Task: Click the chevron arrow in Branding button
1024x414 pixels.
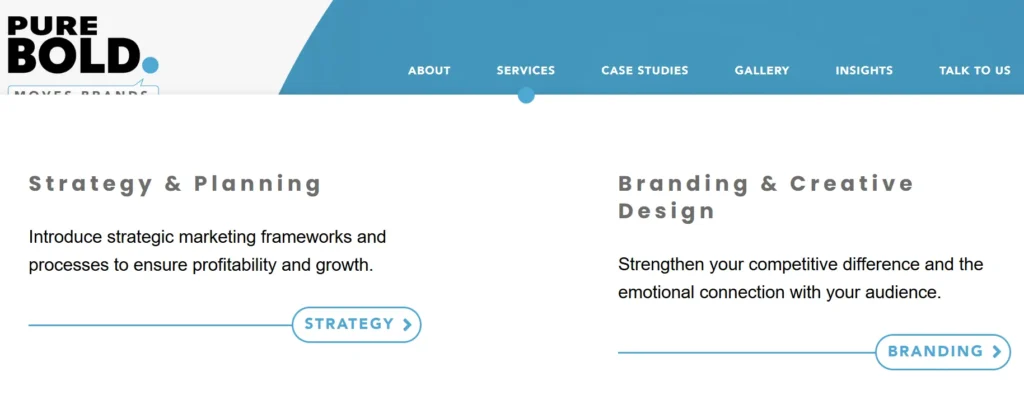Action: tap(996, 352)
